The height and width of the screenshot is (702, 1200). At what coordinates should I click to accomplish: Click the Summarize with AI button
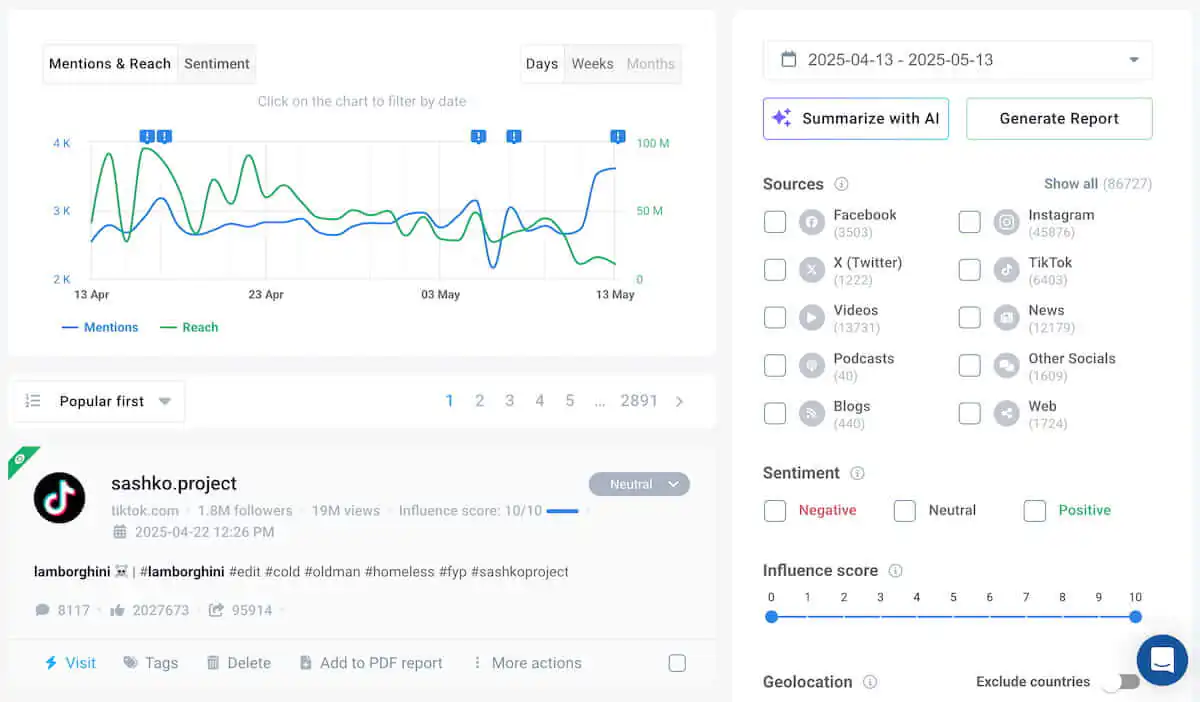point(855,118)
